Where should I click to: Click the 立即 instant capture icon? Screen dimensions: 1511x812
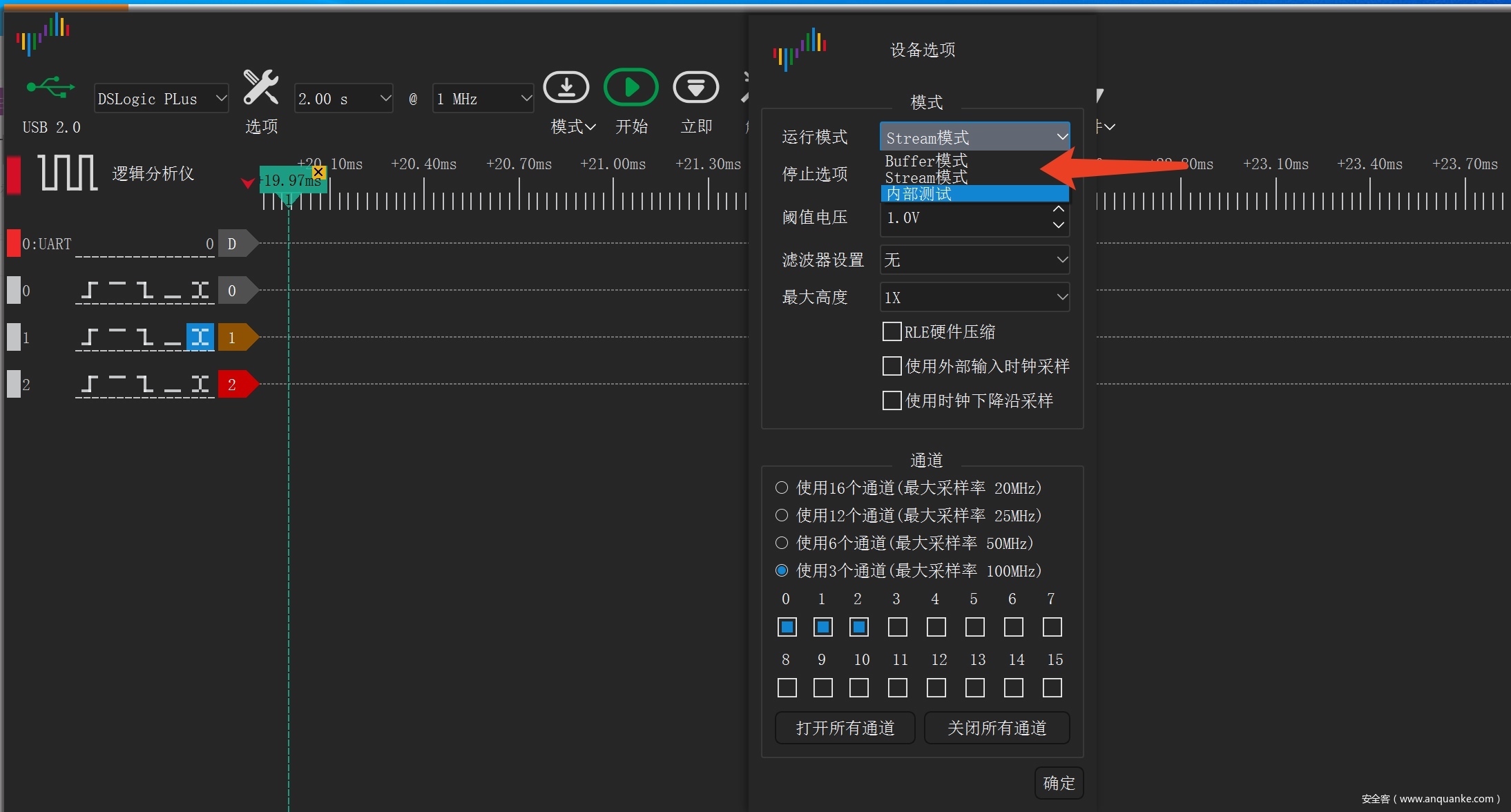click(x=695, y=88)
